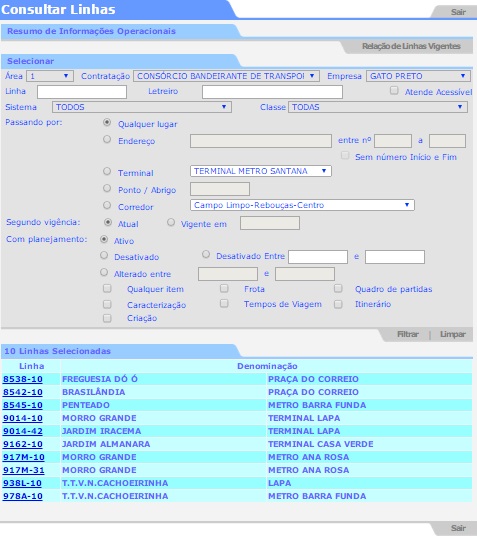This screenshot has height=539, width=477.
Task: Expand the Corredor dropdown list
Action: coord(302,205)
